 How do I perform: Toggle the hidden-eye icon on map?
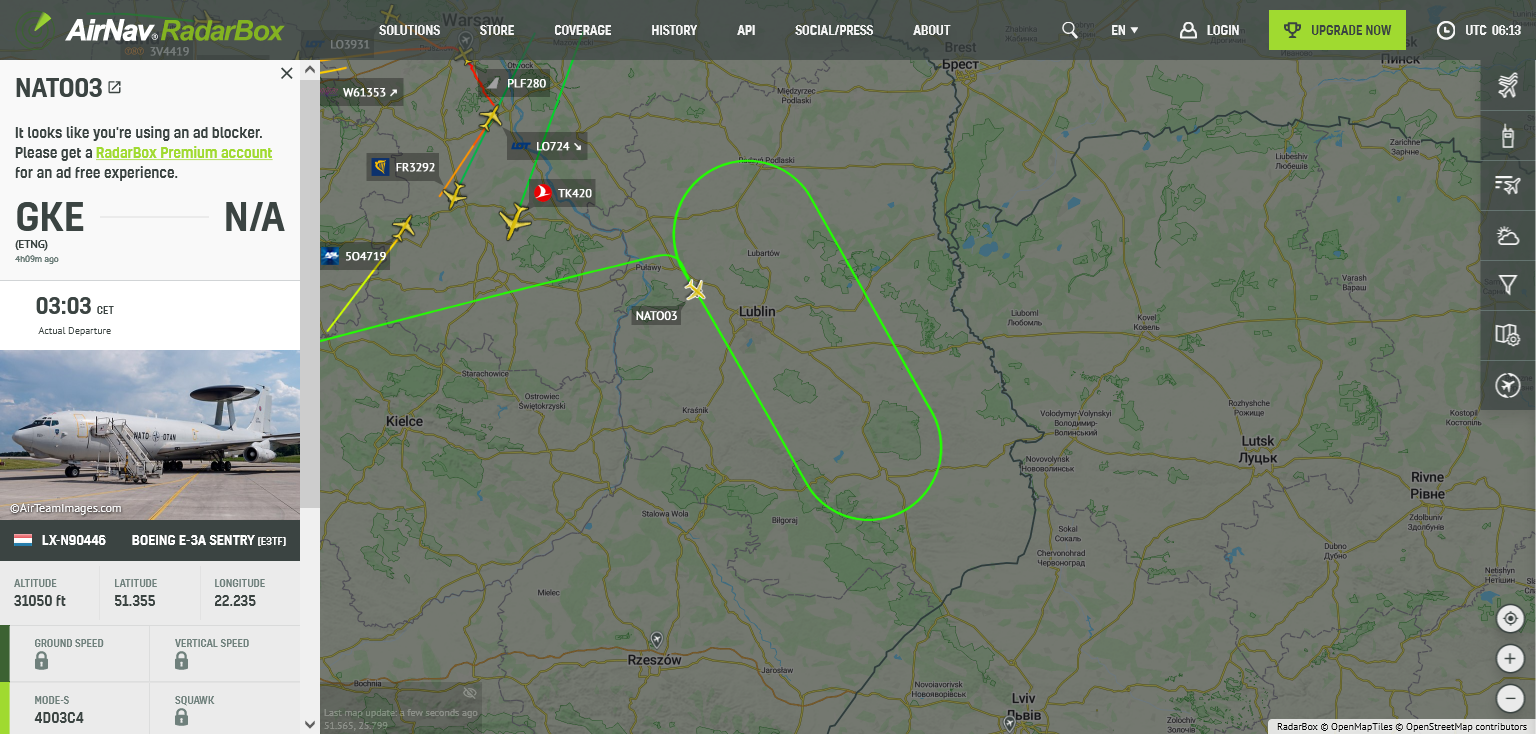[x=470, y=693]
